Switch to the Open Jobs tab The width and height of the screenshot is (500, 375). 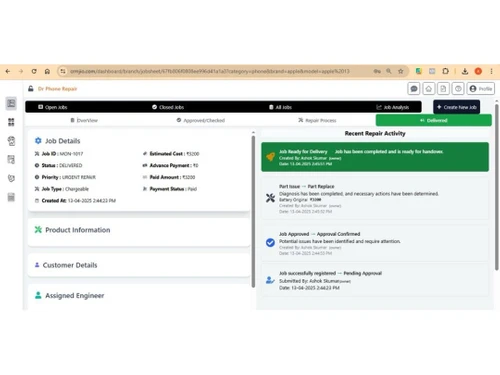click(53, 107)
